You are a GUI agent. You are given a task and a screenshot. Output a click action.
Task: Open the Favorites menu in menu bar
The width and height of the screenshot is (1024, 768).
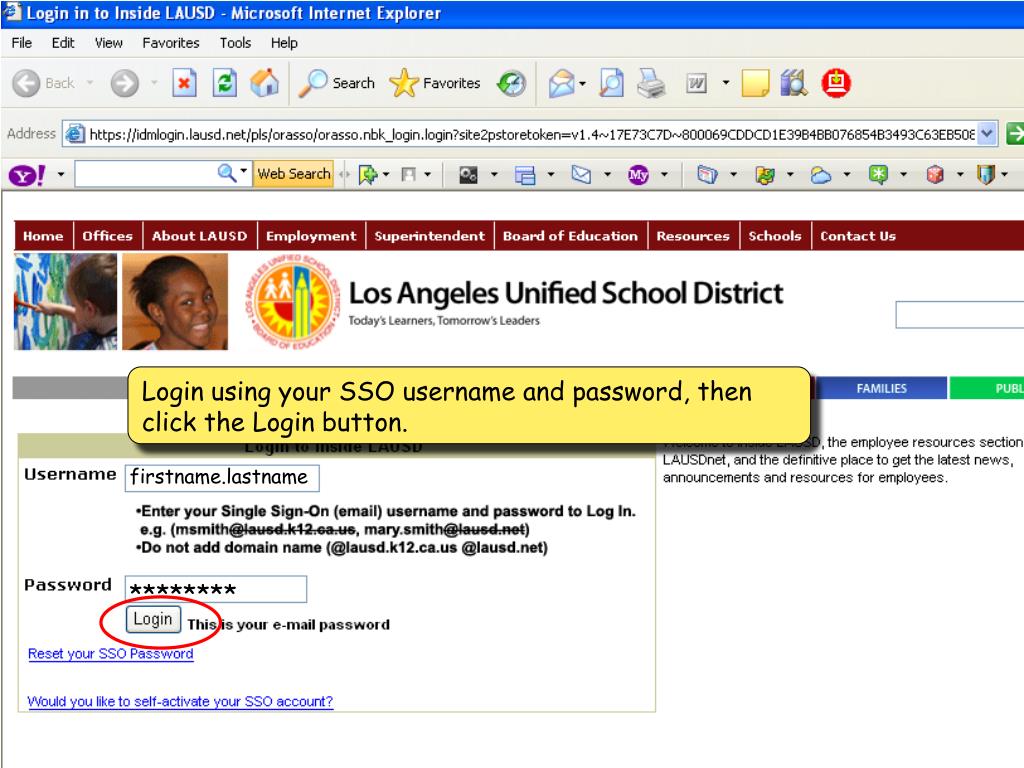pos(170,43)
